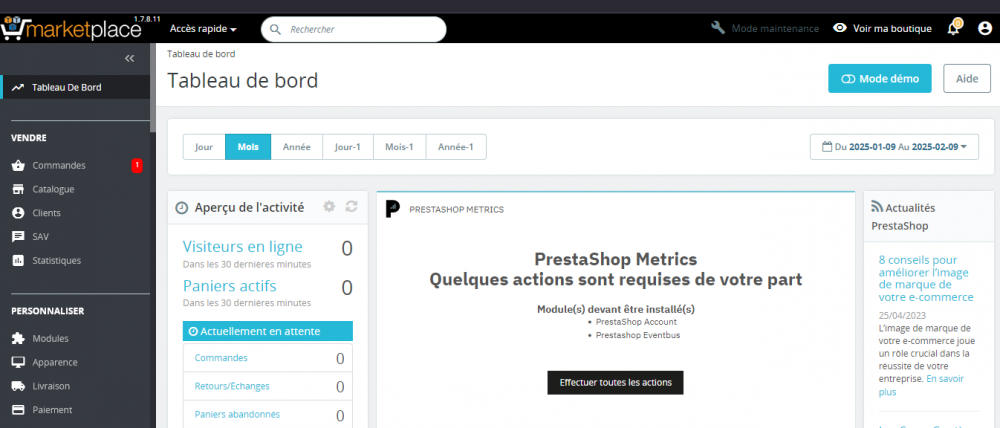1000x428 pixels.
Task: Click Effectuer toutes les actions button
Action: tap(615, 383)
